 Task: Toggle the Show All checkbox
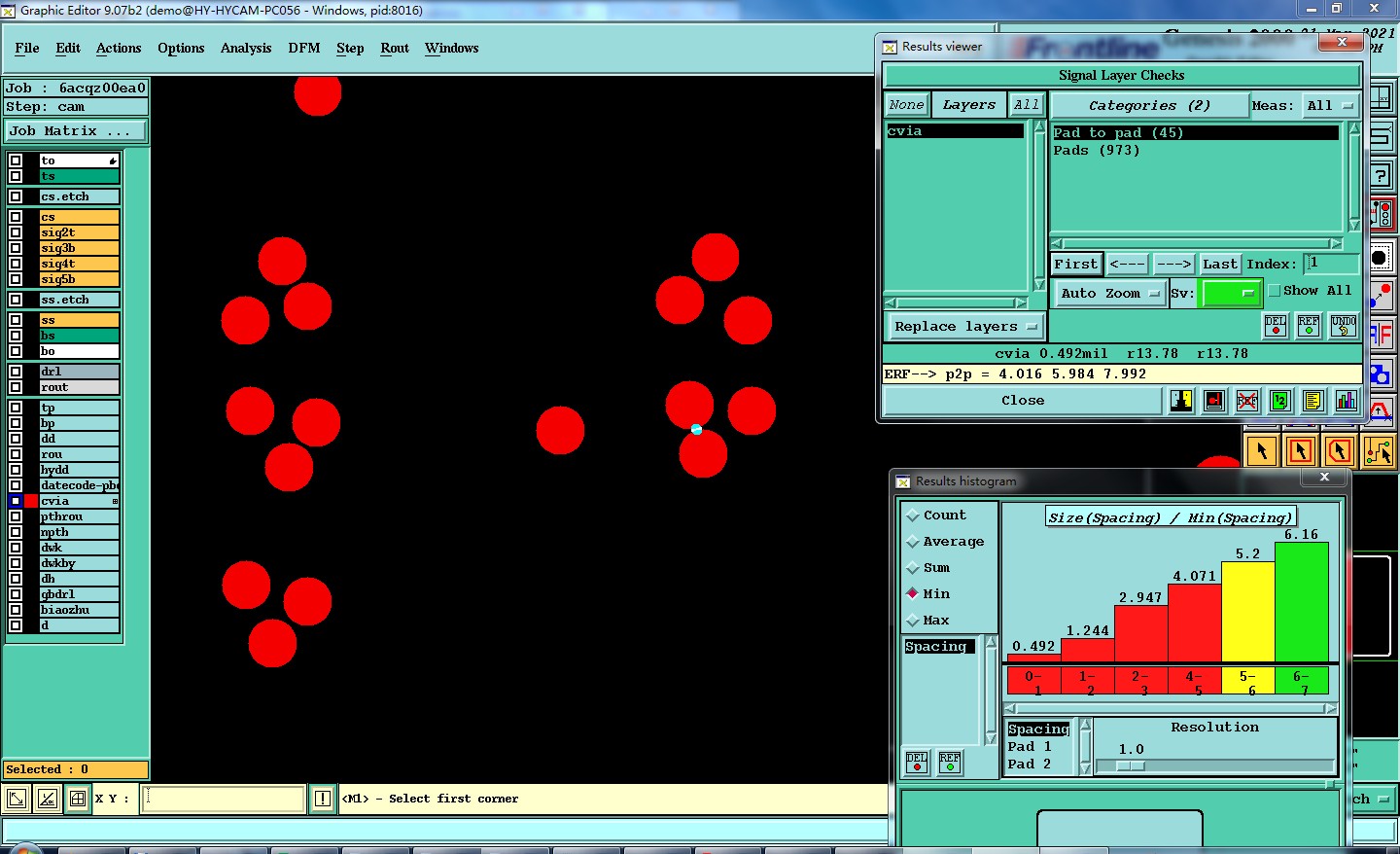coord(1275,291)
